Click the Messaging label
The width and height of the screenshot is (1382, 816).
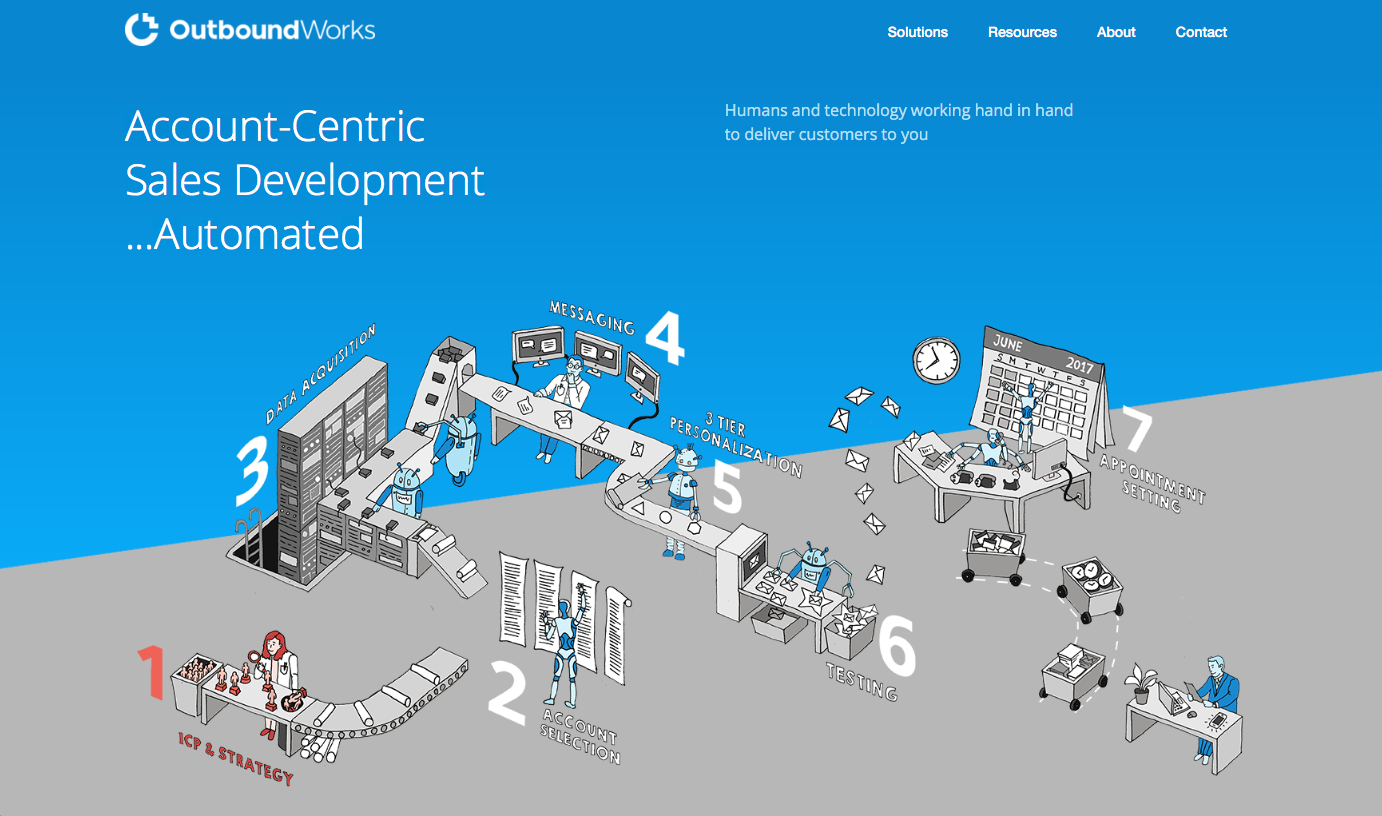tap(591, 316)
